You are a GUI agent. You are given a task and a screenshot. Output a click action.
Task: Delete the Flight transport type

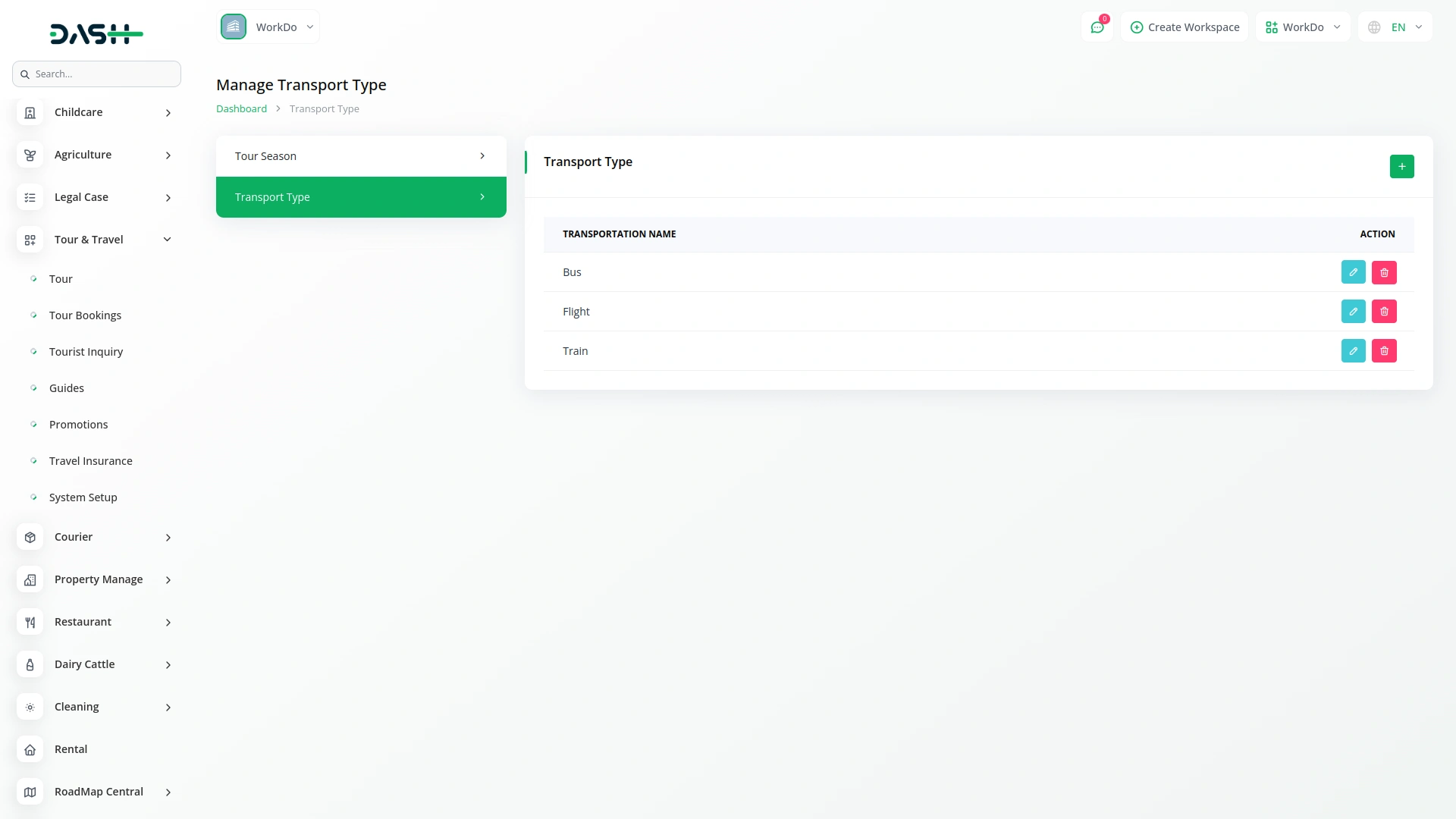[1384, 312]
